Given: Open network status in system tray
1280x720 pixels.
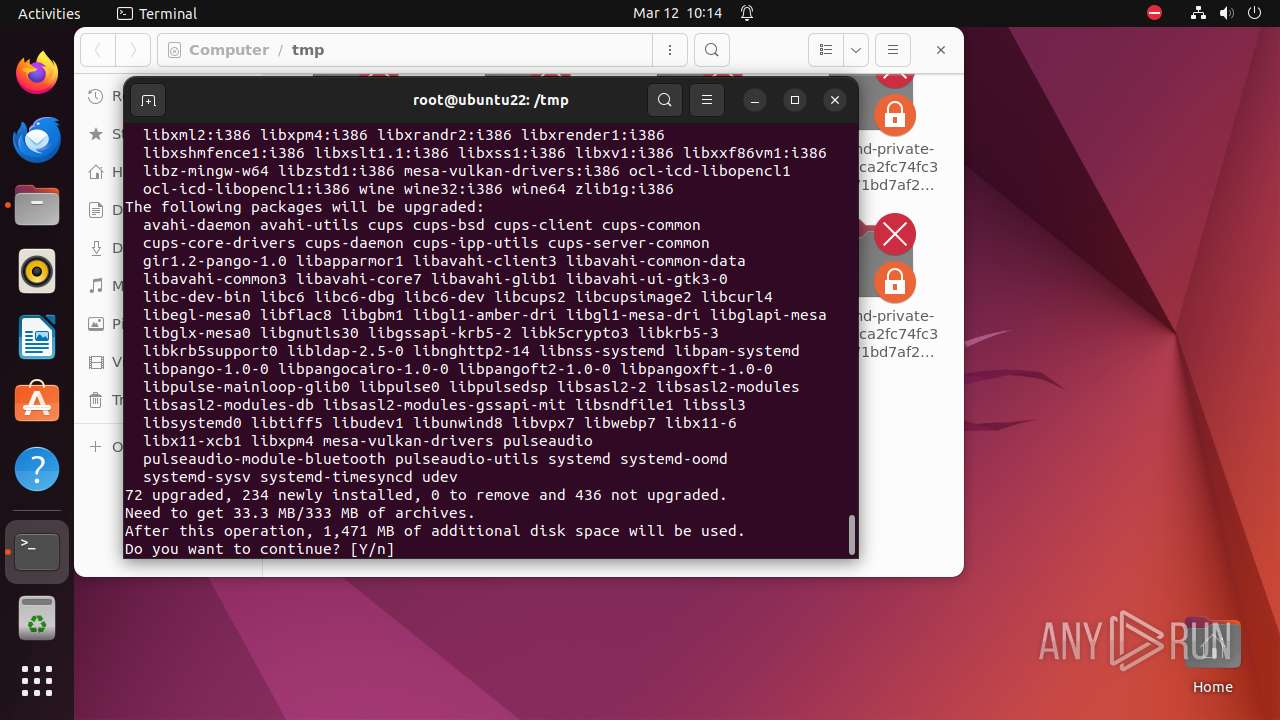Looking at the screenshot, I should click(x=1199, y=13).
